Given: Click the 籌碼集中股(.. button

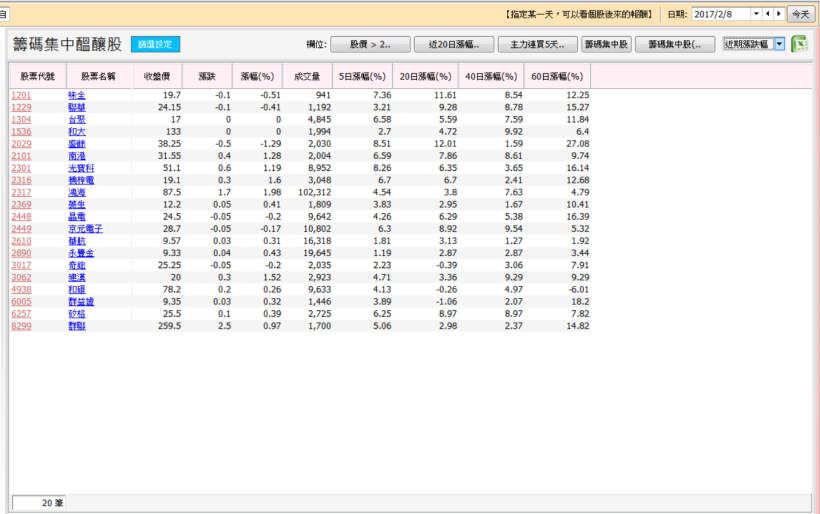Looking at the screenshot, I should (675, 44).
